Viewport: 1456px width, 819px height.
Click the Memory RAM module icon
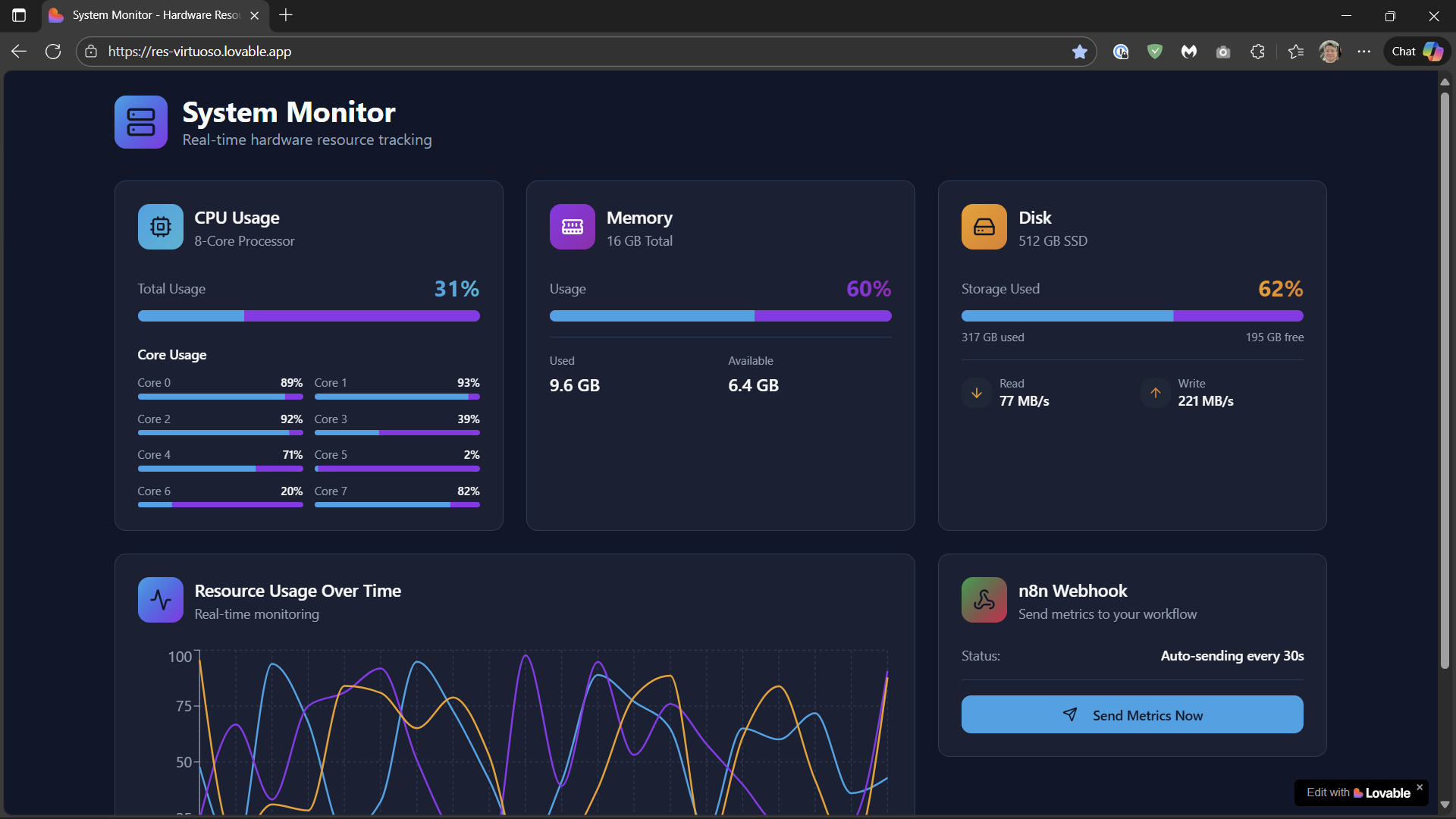[573, 227]
